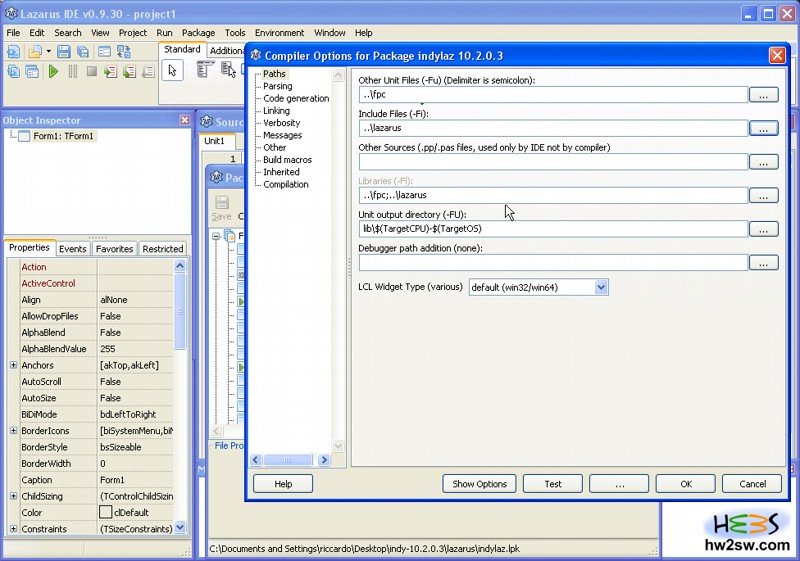Switch to the Standard component tab
Screen dimensions: 800x561
click(x=182, y=49)
